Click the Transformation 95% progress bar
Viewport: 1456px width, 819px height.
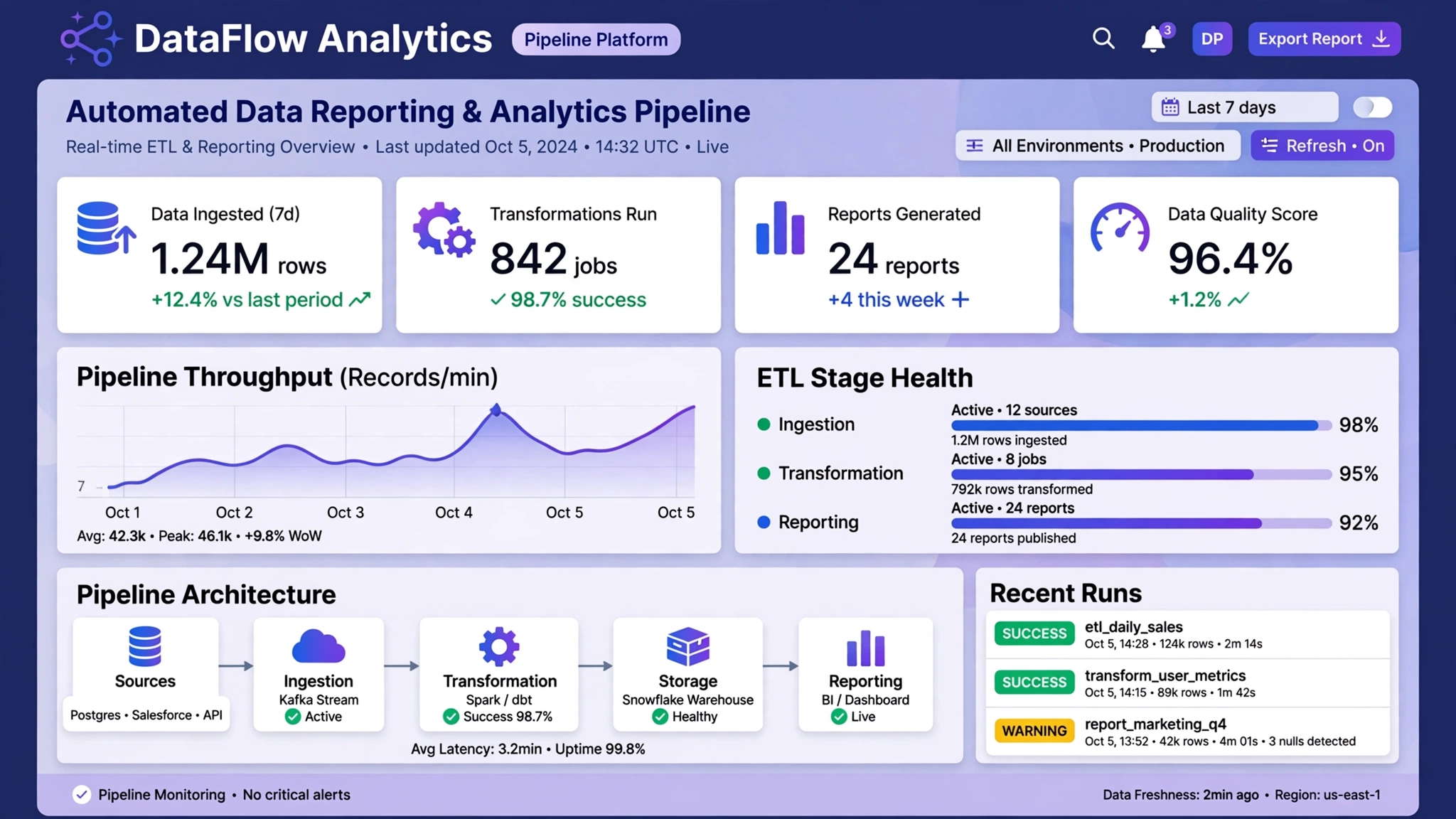[x=1141, y=474]
